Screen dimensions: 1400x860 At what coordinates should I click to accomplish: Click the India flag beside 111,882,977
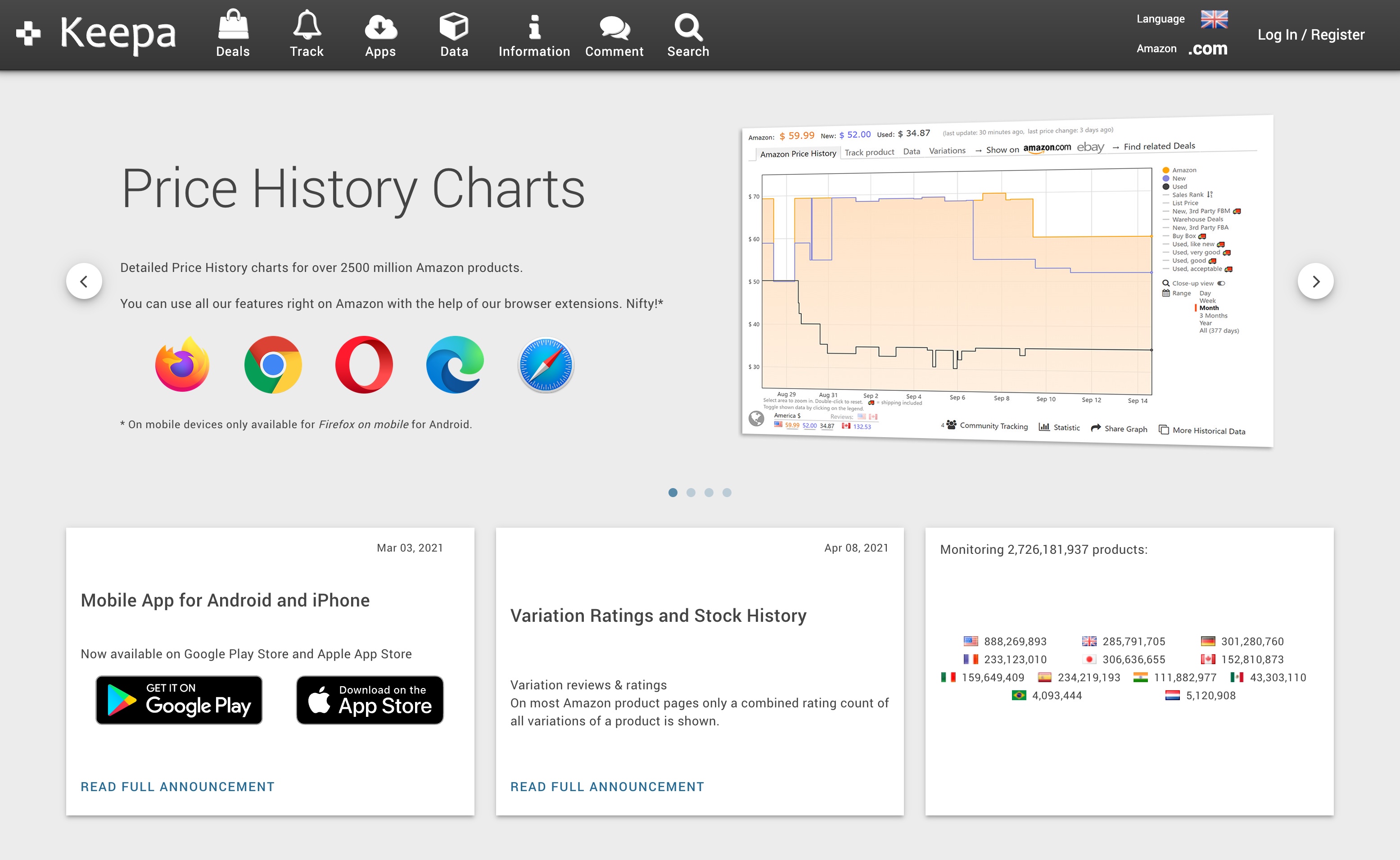tap(1140, 678)
